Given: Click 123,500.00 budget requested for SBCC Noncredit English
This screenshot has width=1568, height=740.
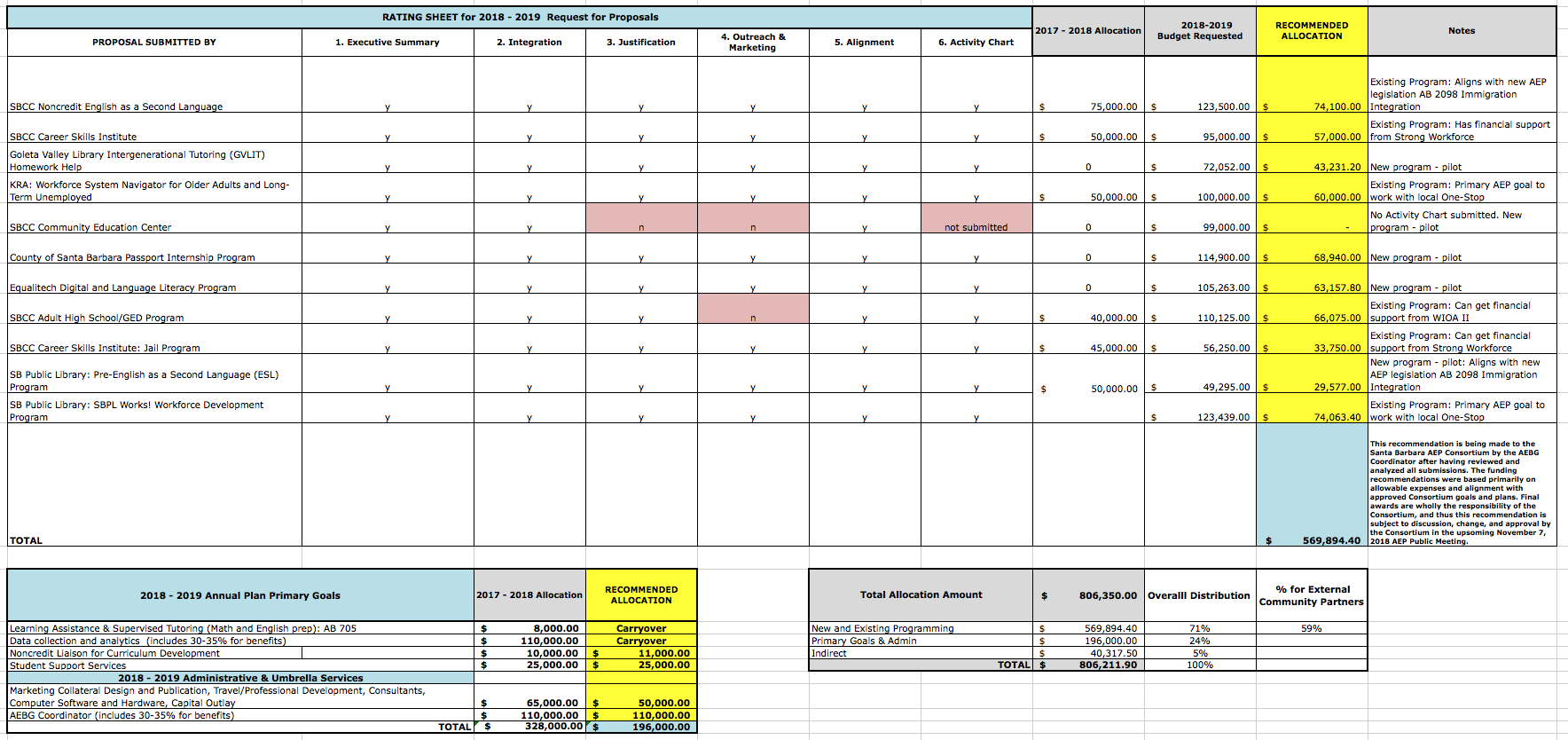Looking at the screenshot, I should (1222, 106).
